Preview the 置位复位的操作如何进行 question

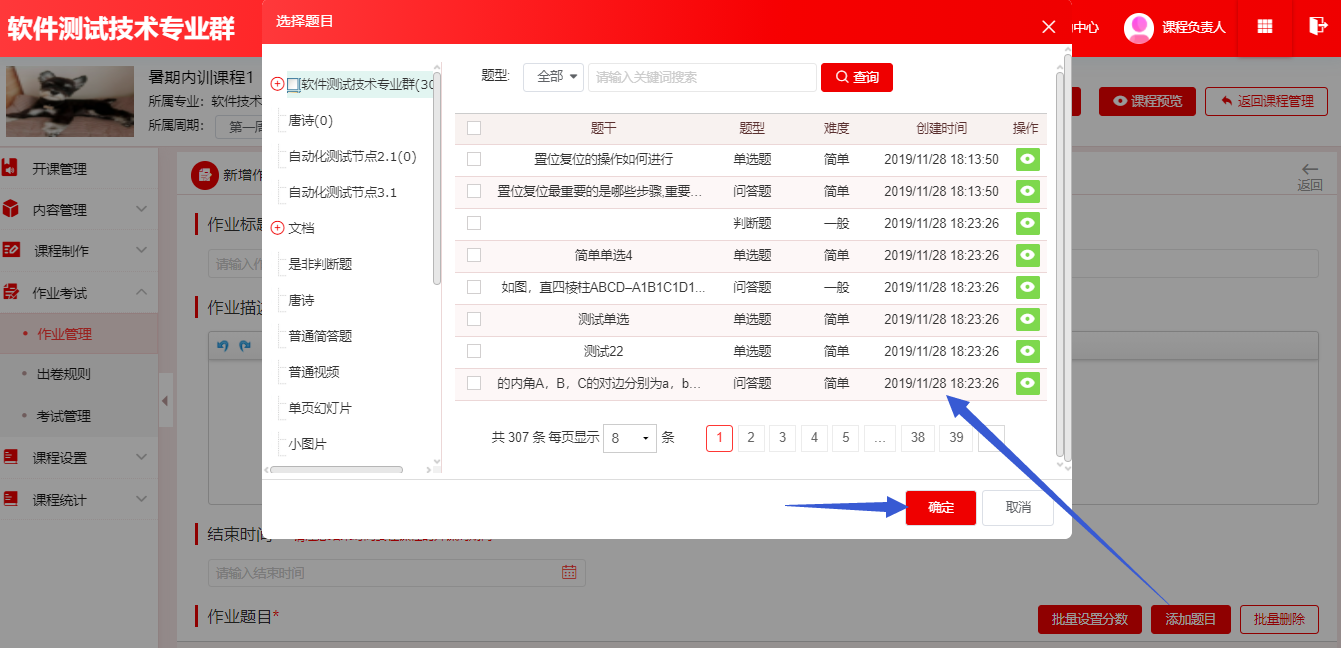tap(1027, 160)
